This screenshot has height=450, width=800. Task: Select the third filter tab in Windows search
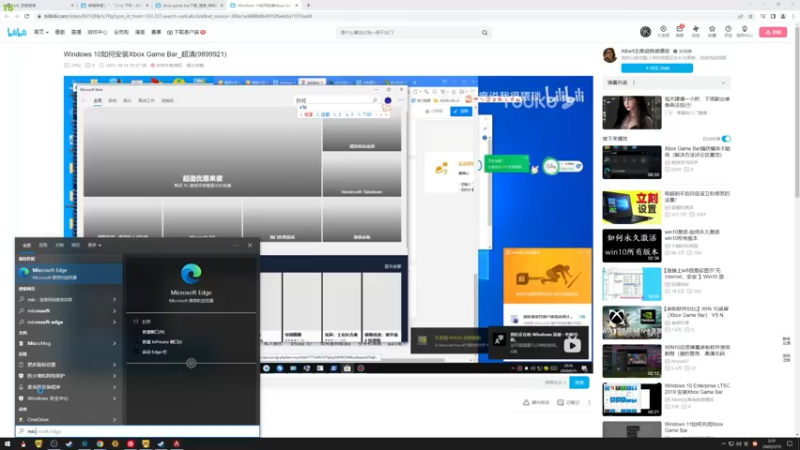tap(59, 245)
